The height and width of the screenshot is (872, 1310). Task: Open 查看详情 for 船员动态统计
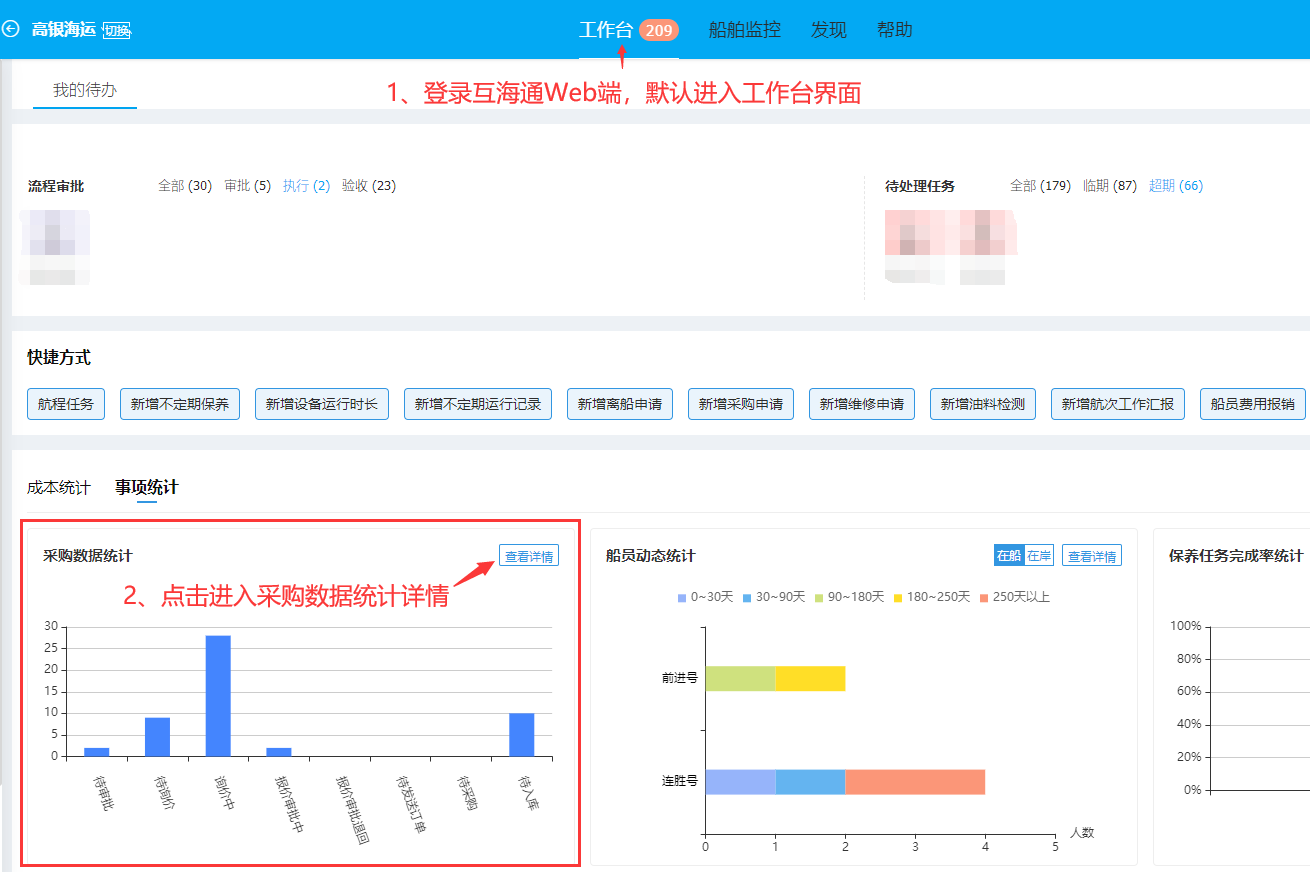[x=1092, y=556]
